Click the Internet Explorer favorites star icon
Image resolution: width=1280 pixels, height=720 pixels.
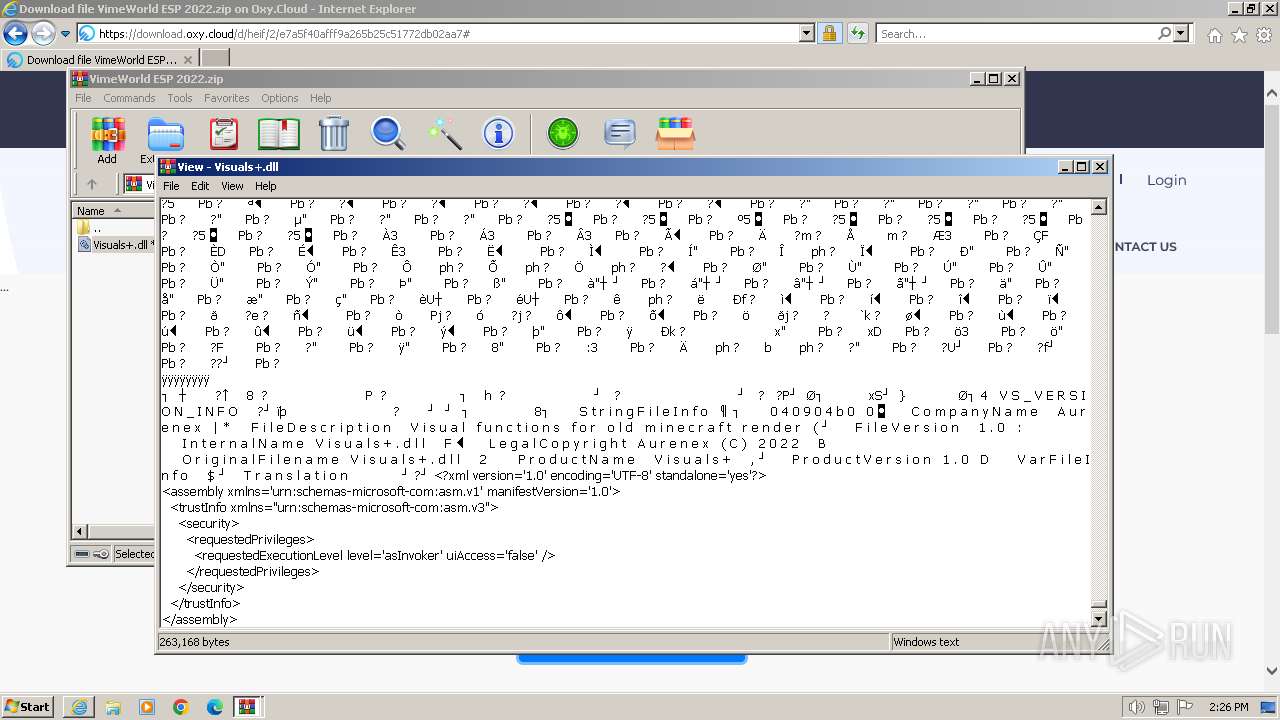click(1239, 35)
